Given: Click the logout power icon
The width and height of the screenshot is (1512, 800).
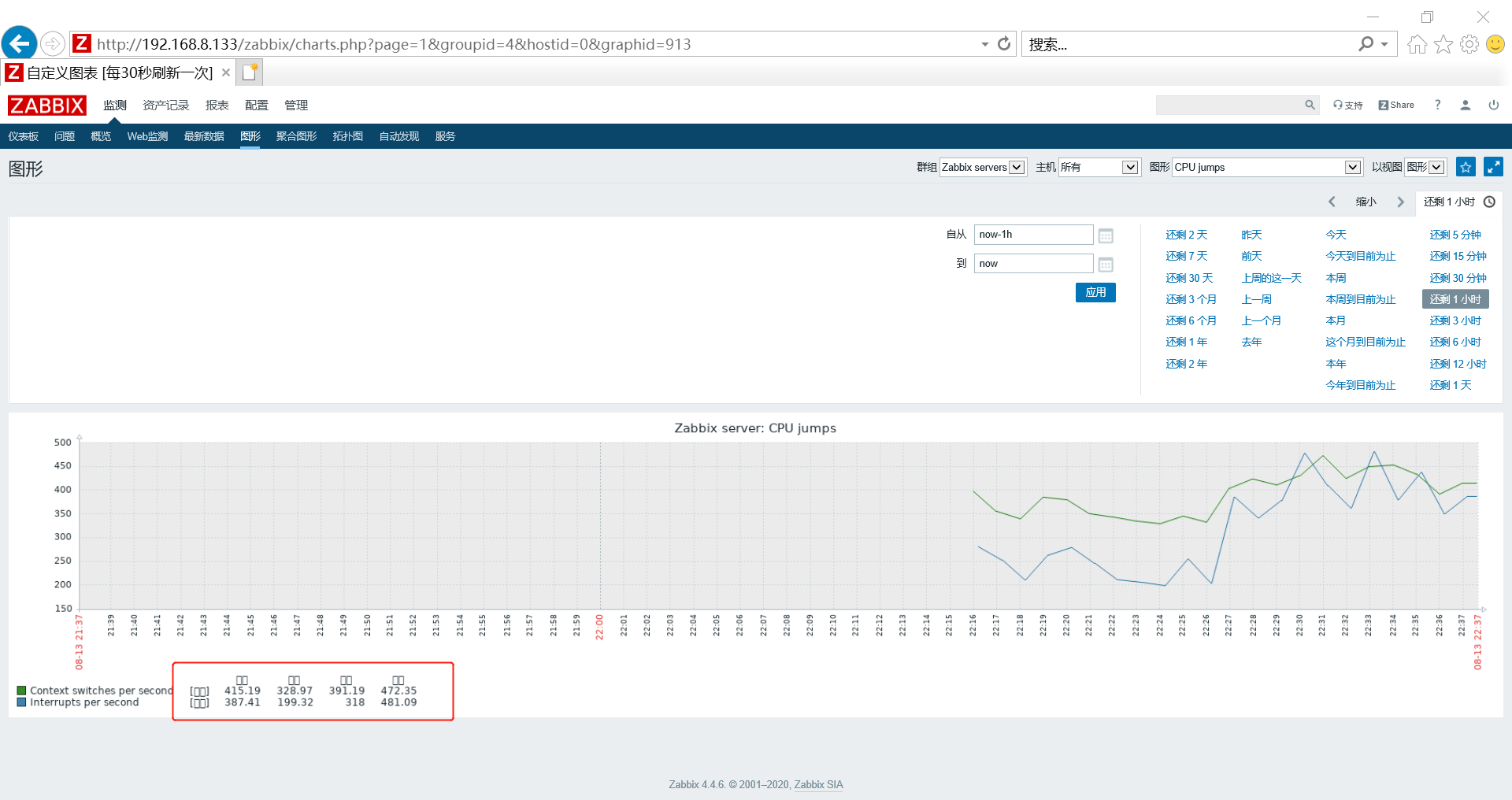Looking at the screenshot, I should pyautogui.click(x=1494, y=105).
